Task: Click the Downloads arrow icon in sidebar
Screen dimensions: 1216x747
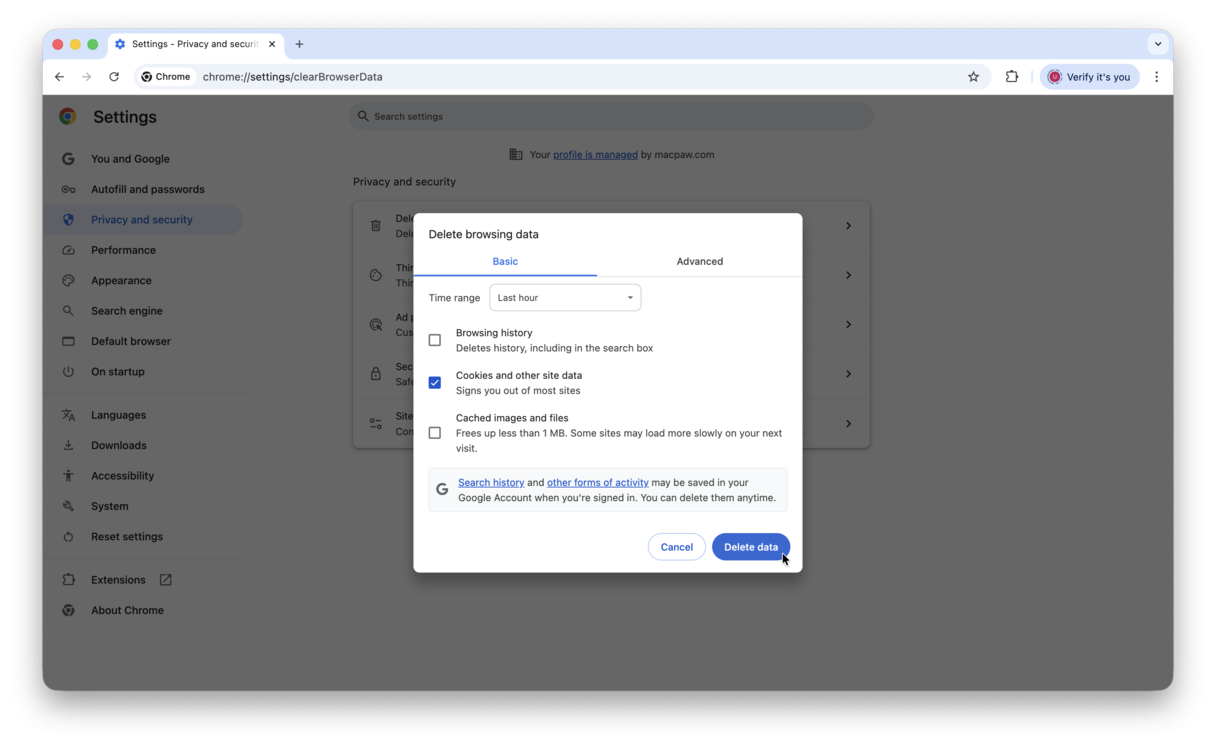Action: [x=68, y=444]
